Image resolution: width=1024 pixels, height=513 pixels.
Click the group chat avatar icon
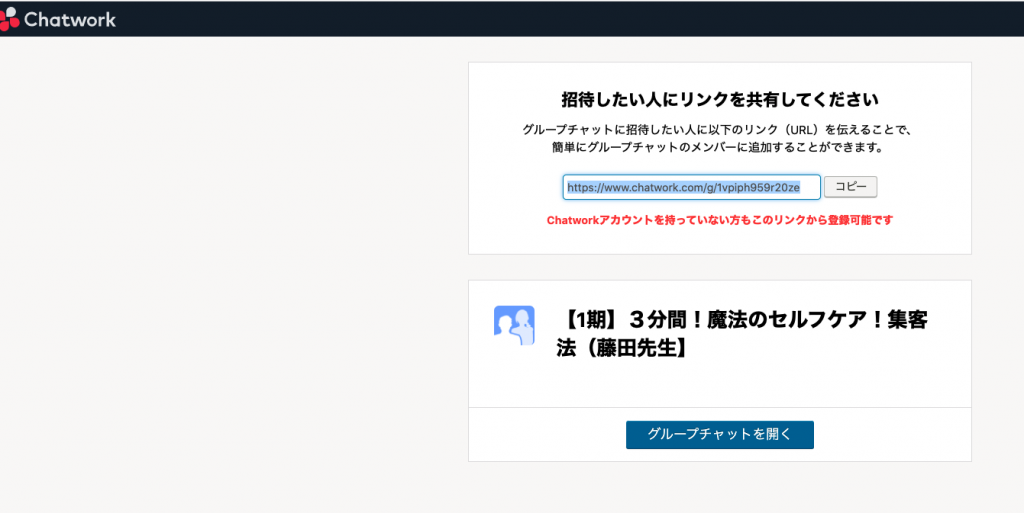pos(514,325)
